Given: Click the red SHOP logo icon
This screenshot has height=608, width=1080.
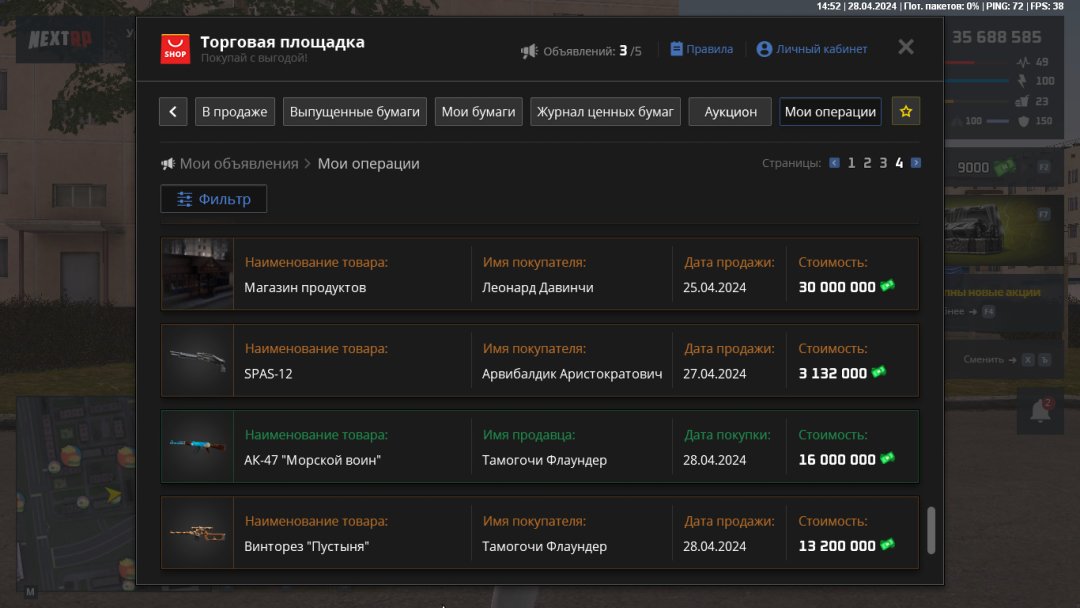Looking at the screenshot, I should (x=175, y=49).
